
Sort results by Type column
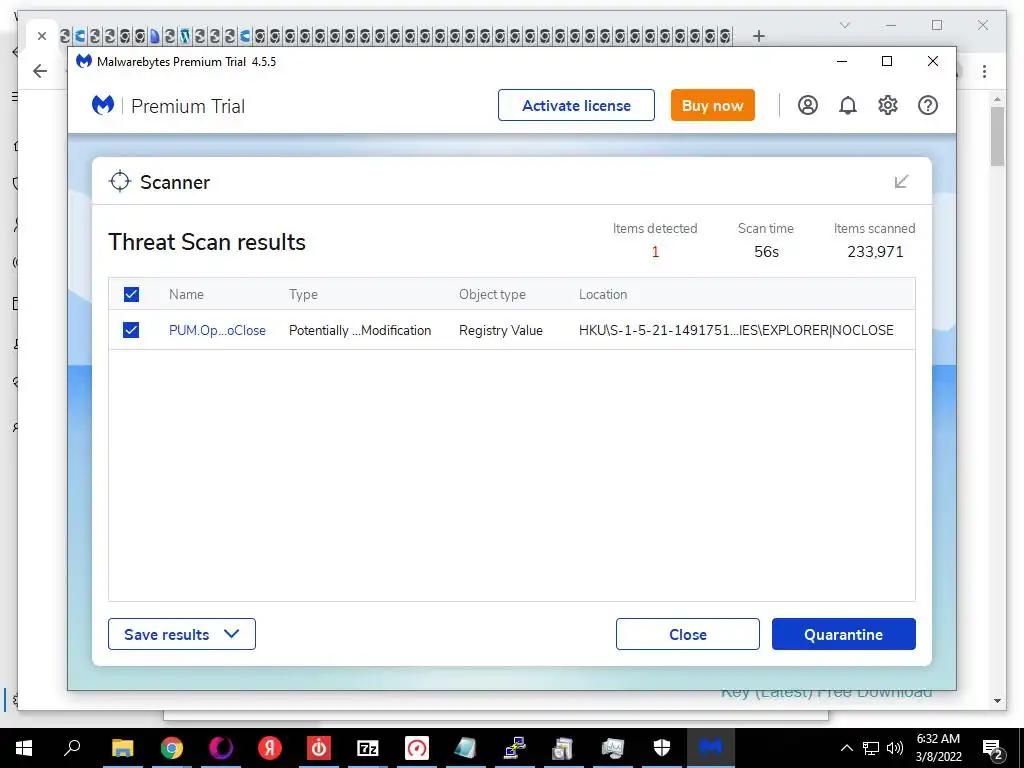click(303, 295)
